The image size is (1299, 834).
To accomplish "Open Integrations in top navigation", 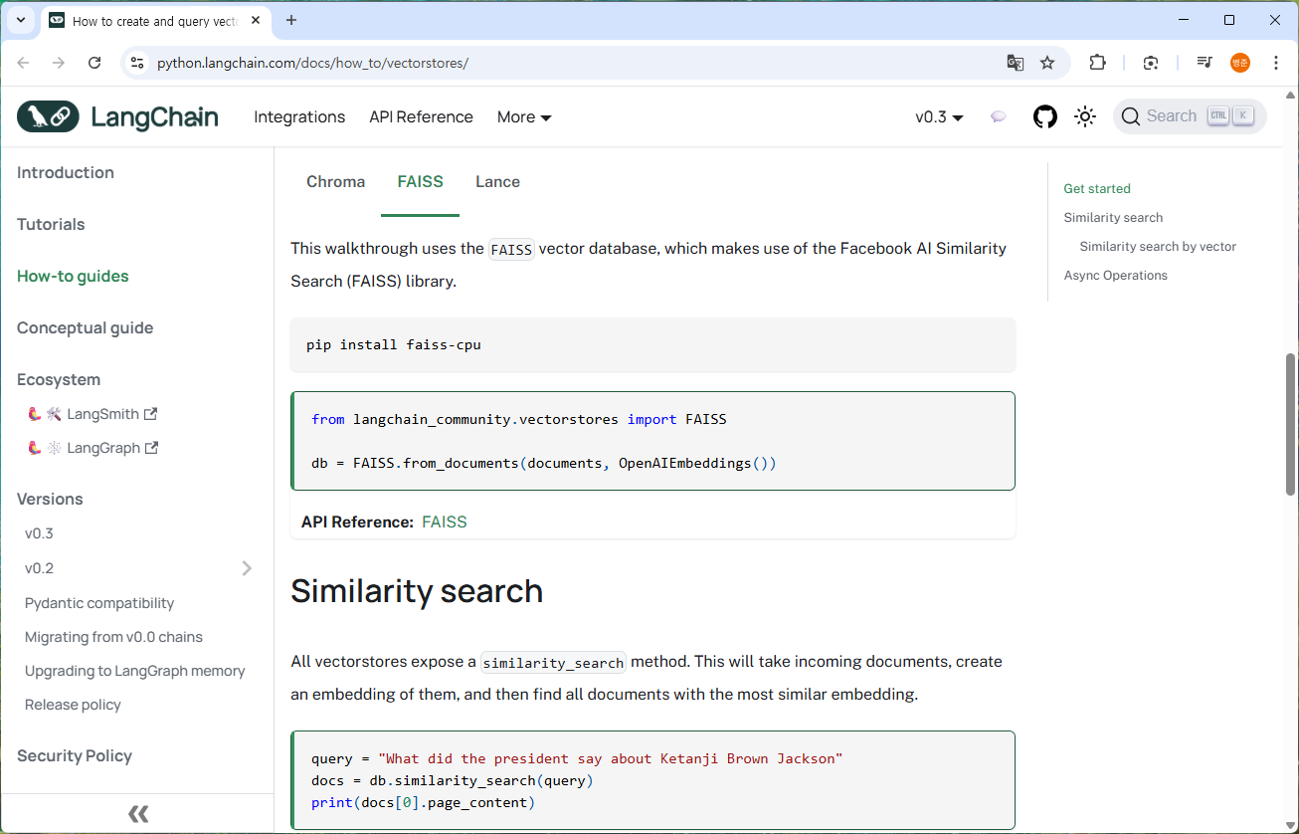I will tap(299, 117).
